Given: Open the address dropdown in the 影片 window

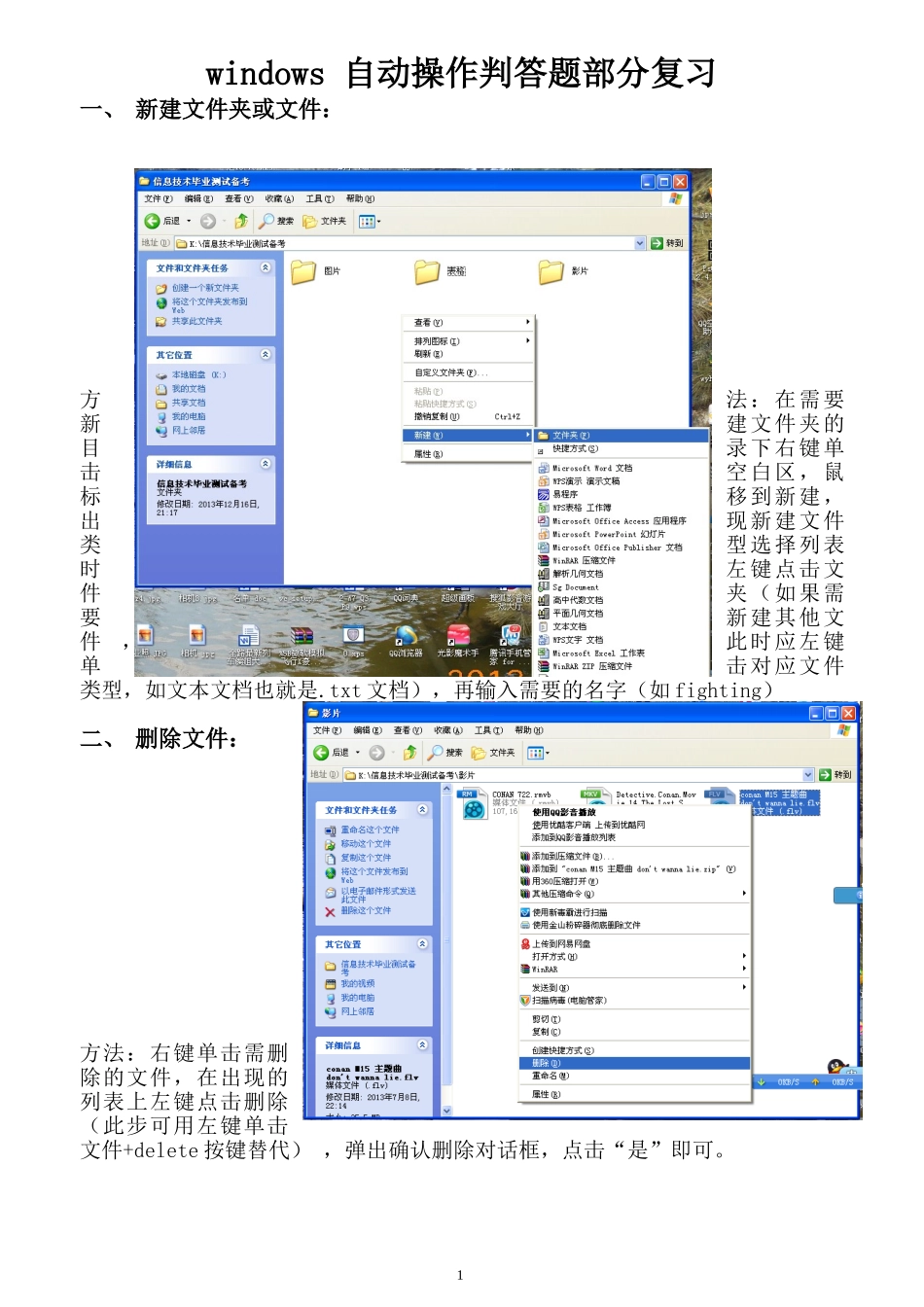Looking at the screenshot, I should click(808, 775).
